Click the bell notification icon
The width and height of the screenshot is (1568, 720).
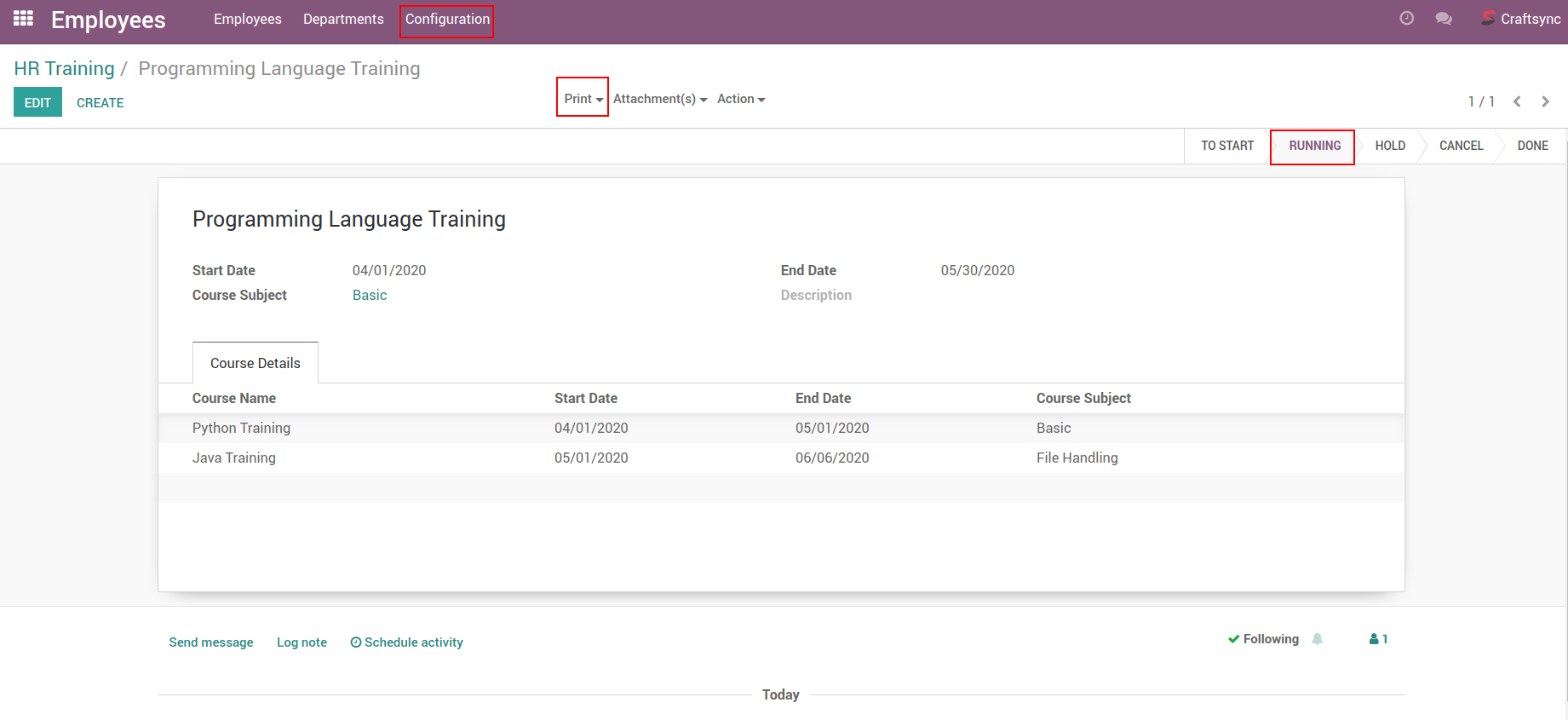click(1318, 639)
